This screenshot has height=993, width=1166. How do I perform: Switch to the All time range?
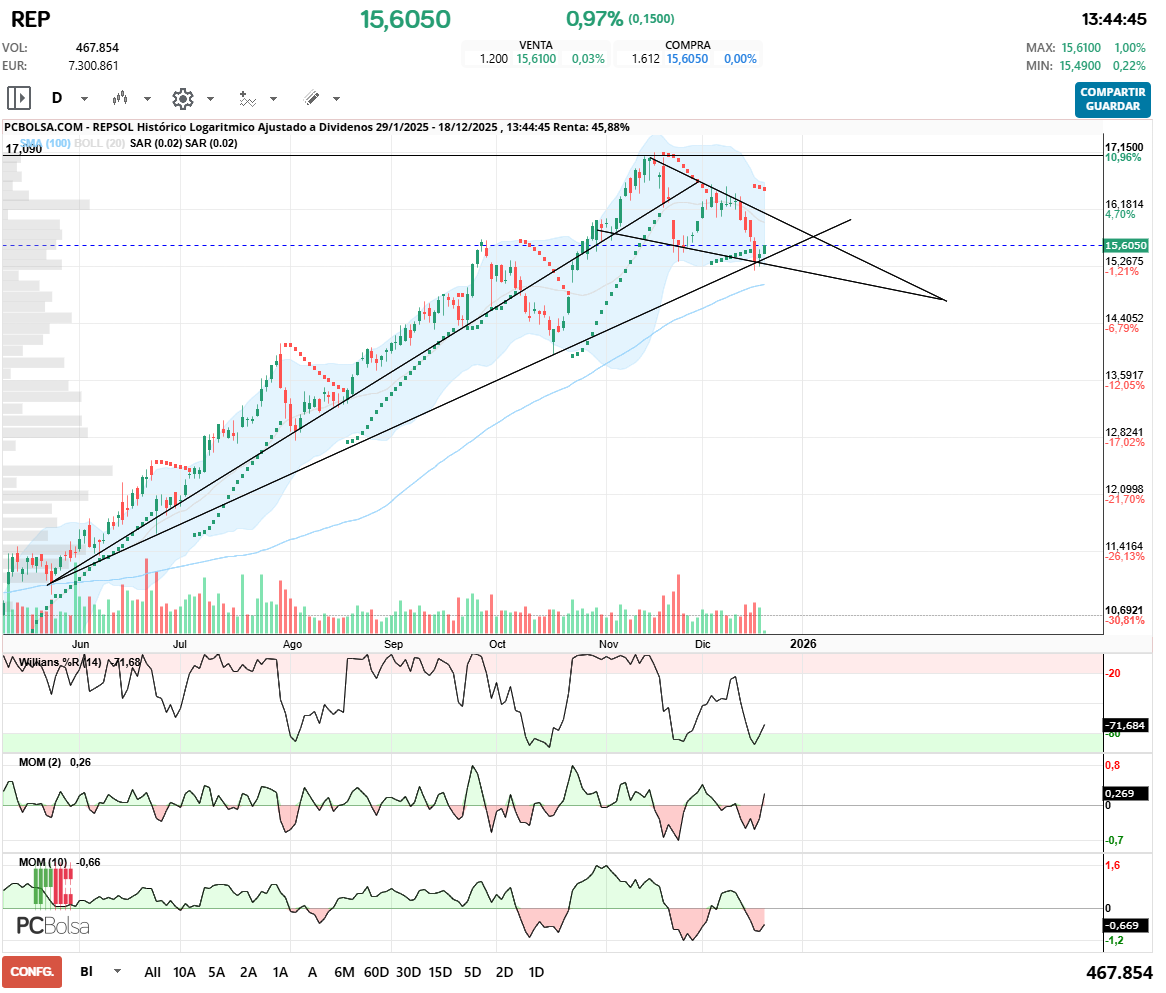pos(152,971)
